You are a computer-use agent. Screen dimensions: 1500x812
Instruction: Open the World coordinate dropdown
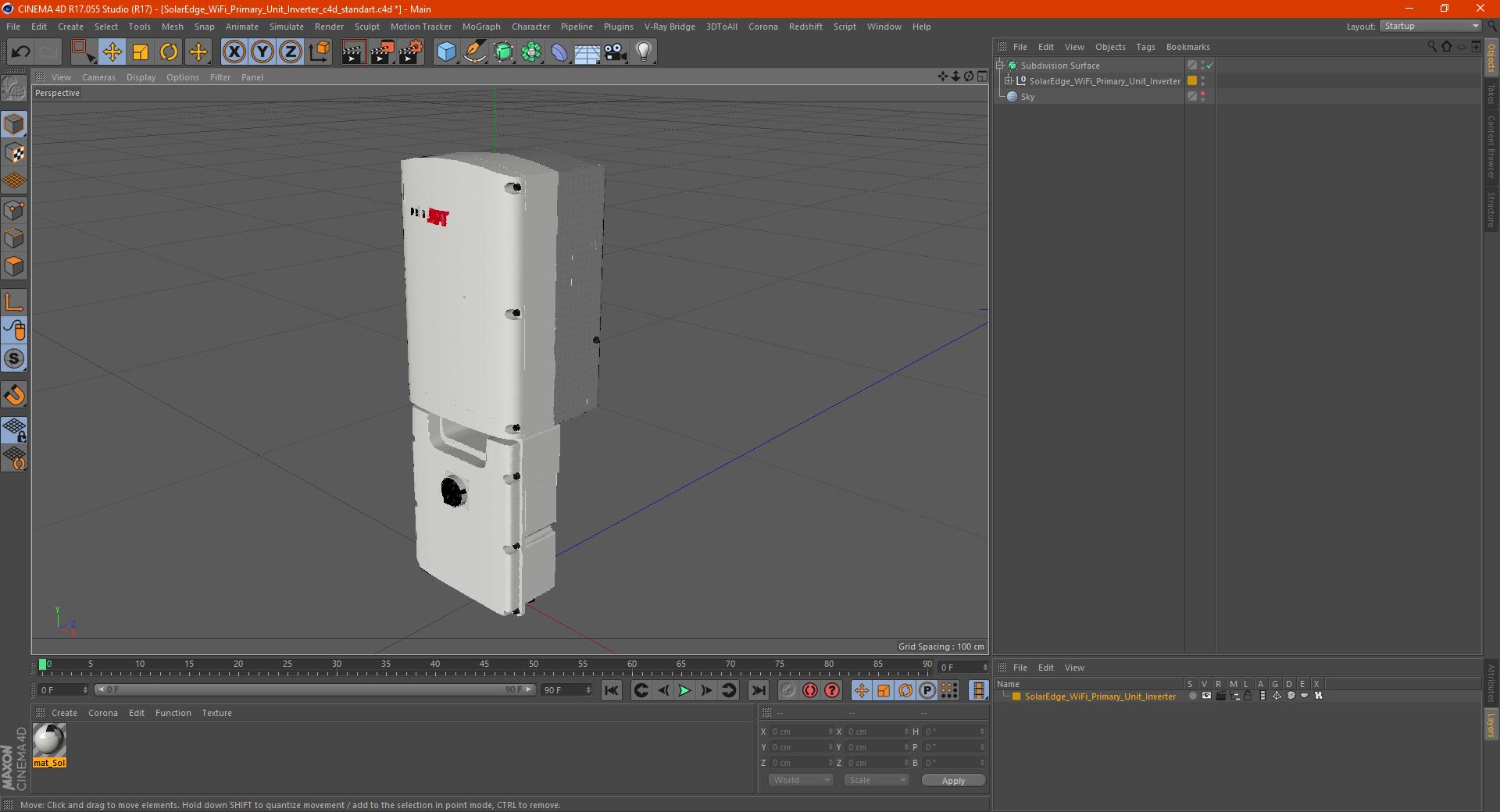coord(801,780)
